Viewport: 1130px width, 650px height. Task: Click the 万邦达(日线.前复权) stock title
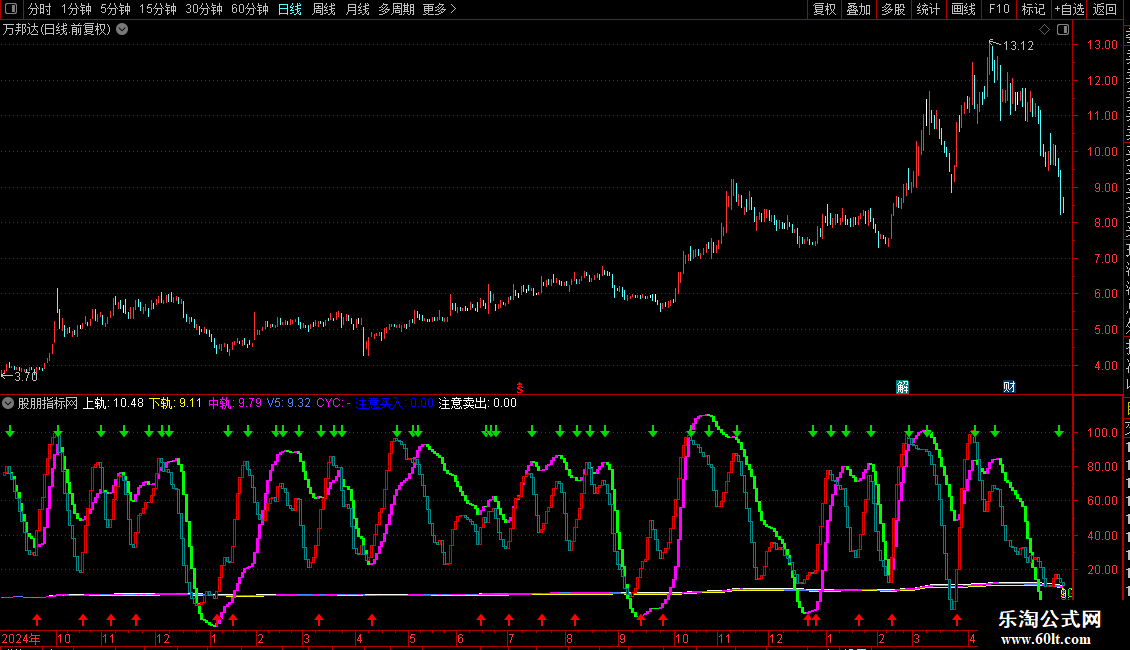click(x=57, y=30)
